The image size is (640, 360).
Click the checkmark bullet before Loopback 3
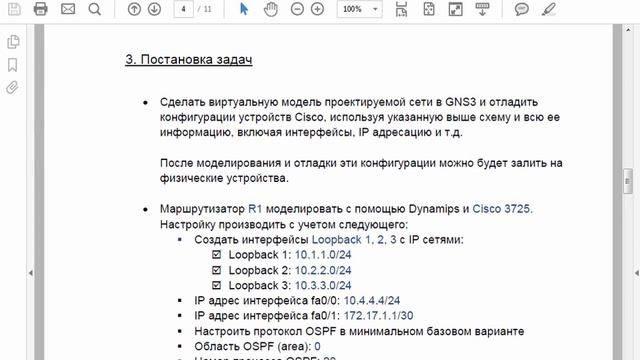216,285
